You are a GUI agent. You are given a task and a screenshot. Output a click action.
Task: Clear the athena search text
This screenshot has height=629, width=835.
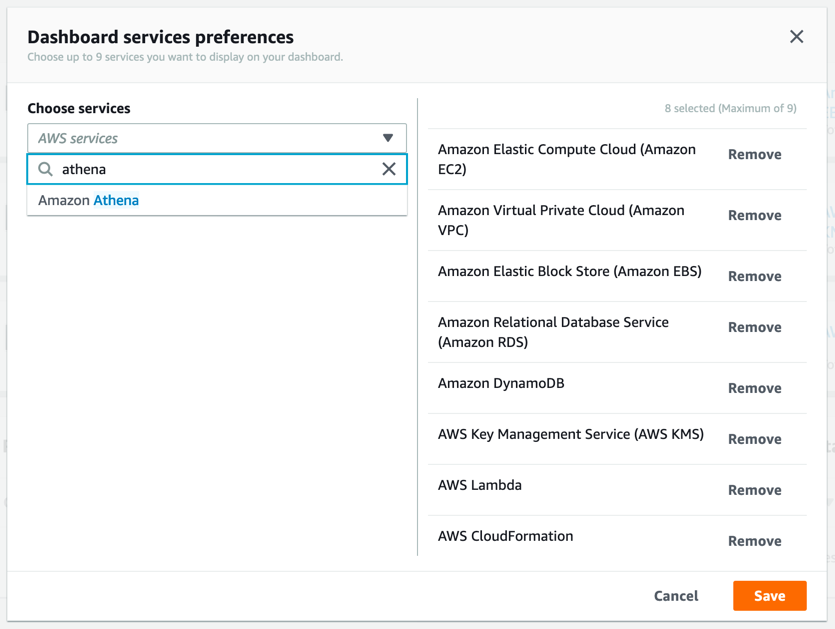[x=389, y=169]
